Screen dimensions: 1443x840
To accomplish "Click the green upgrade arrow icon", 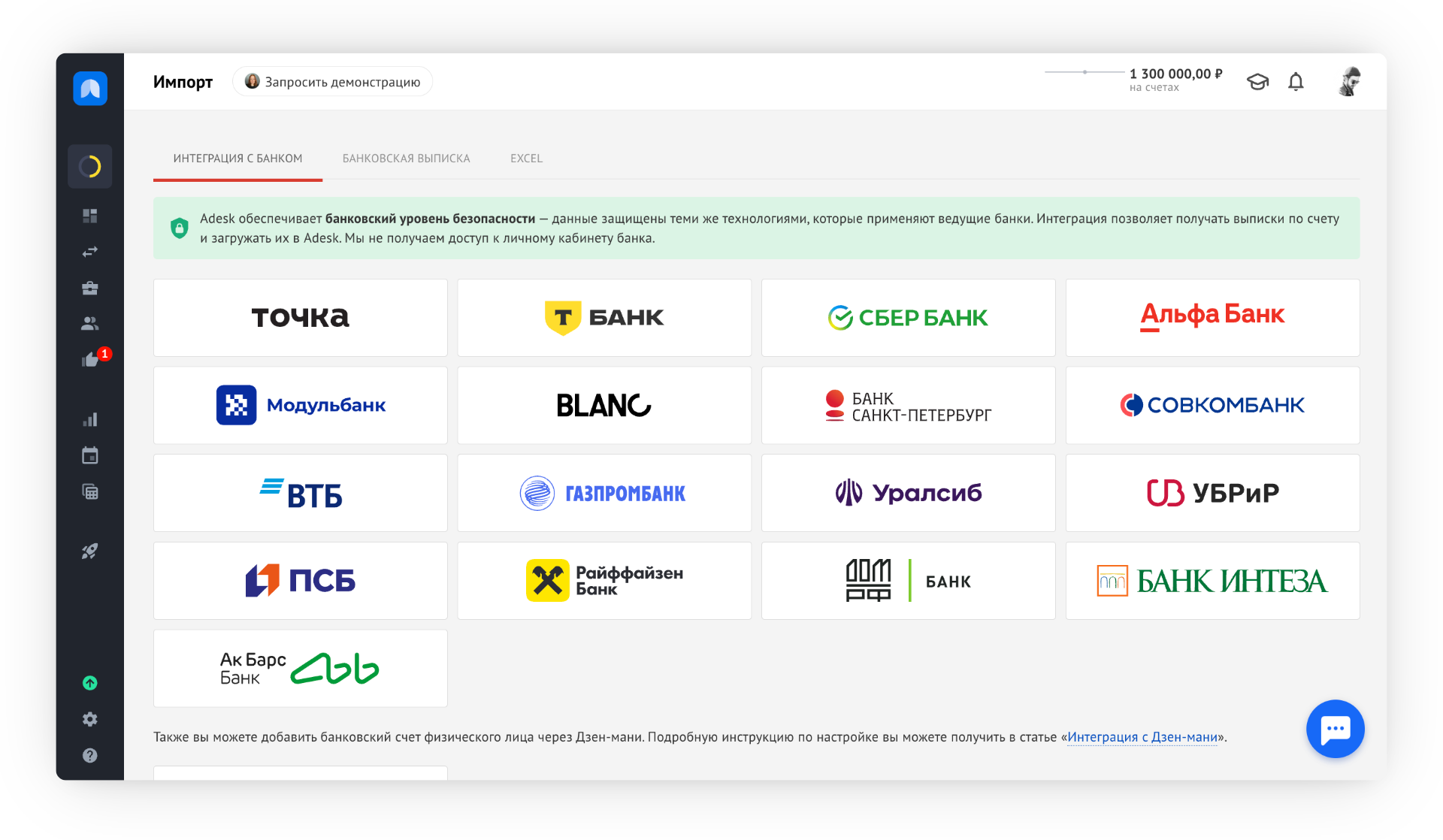I will 90,683.
